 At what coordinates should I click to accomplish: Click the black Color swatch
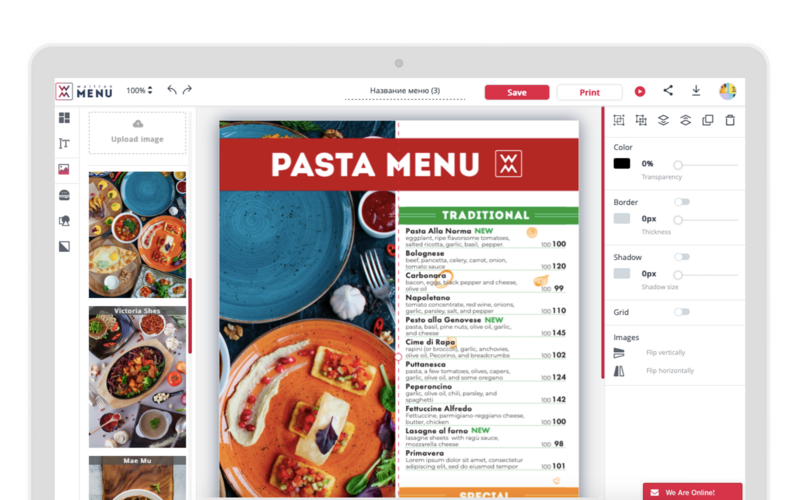[621, 164]
